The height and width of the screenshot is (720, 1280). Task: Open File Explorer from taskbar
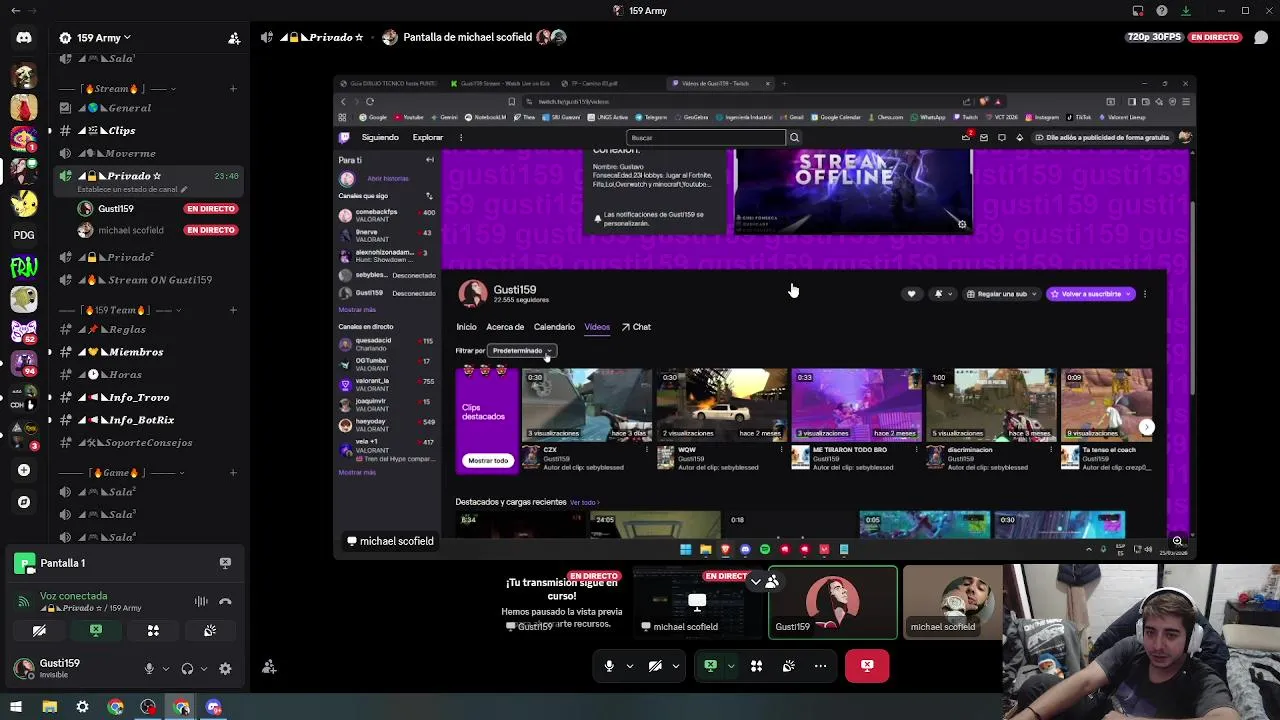[49, 707]
